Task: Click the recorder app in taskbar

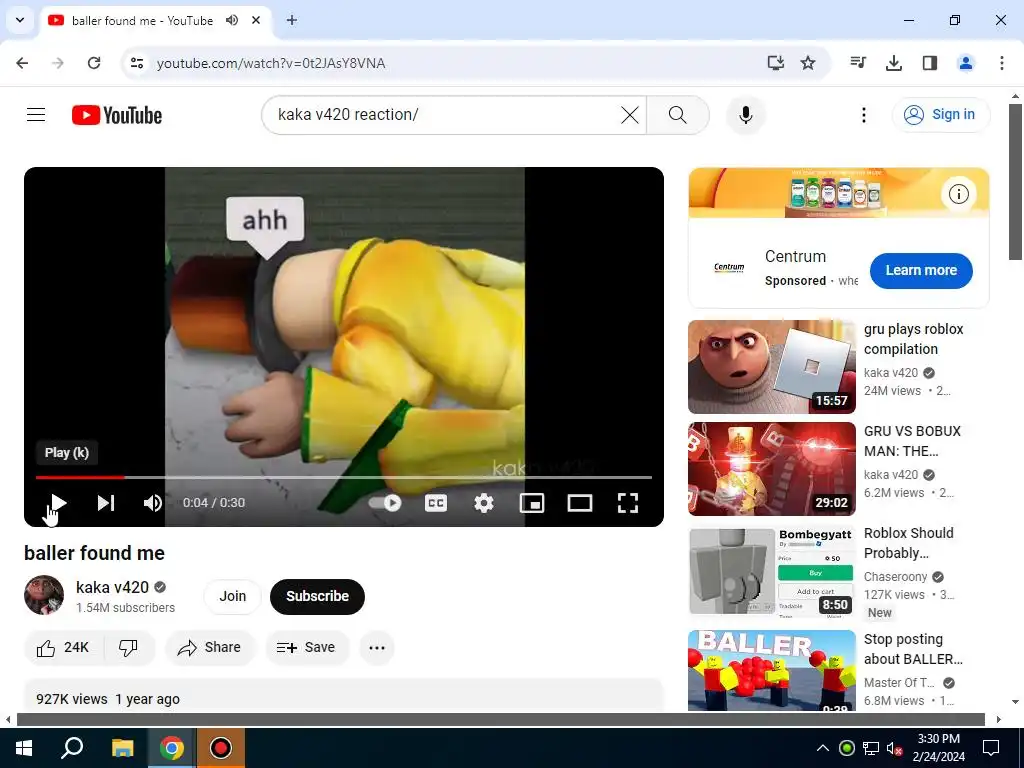Action: pos(221,748)
